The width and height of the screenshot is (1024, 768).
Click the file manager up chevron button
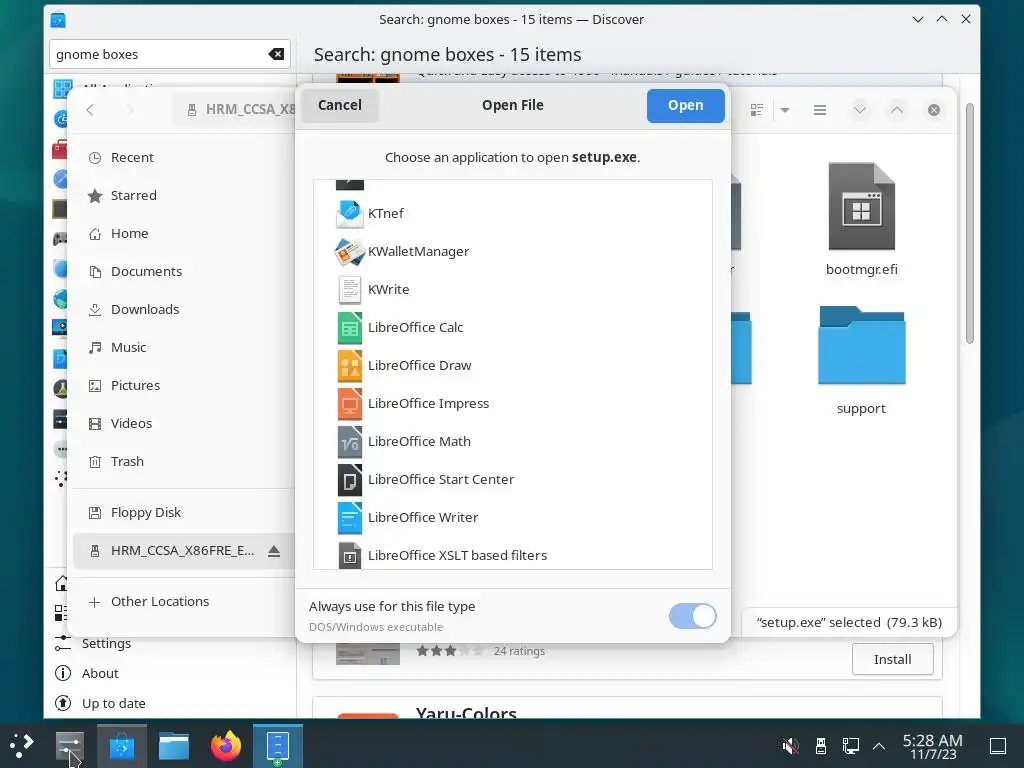pos(897,110)
